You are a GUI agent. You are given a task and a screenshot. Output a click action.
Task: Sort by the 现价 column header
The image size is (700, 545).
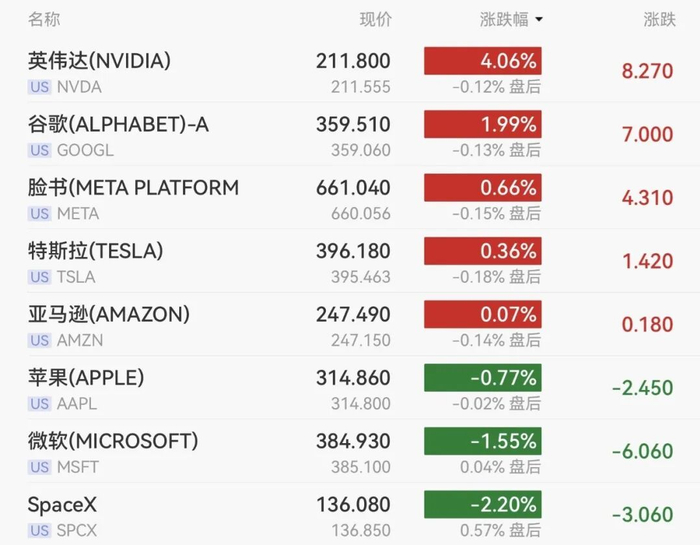point(375,20)
